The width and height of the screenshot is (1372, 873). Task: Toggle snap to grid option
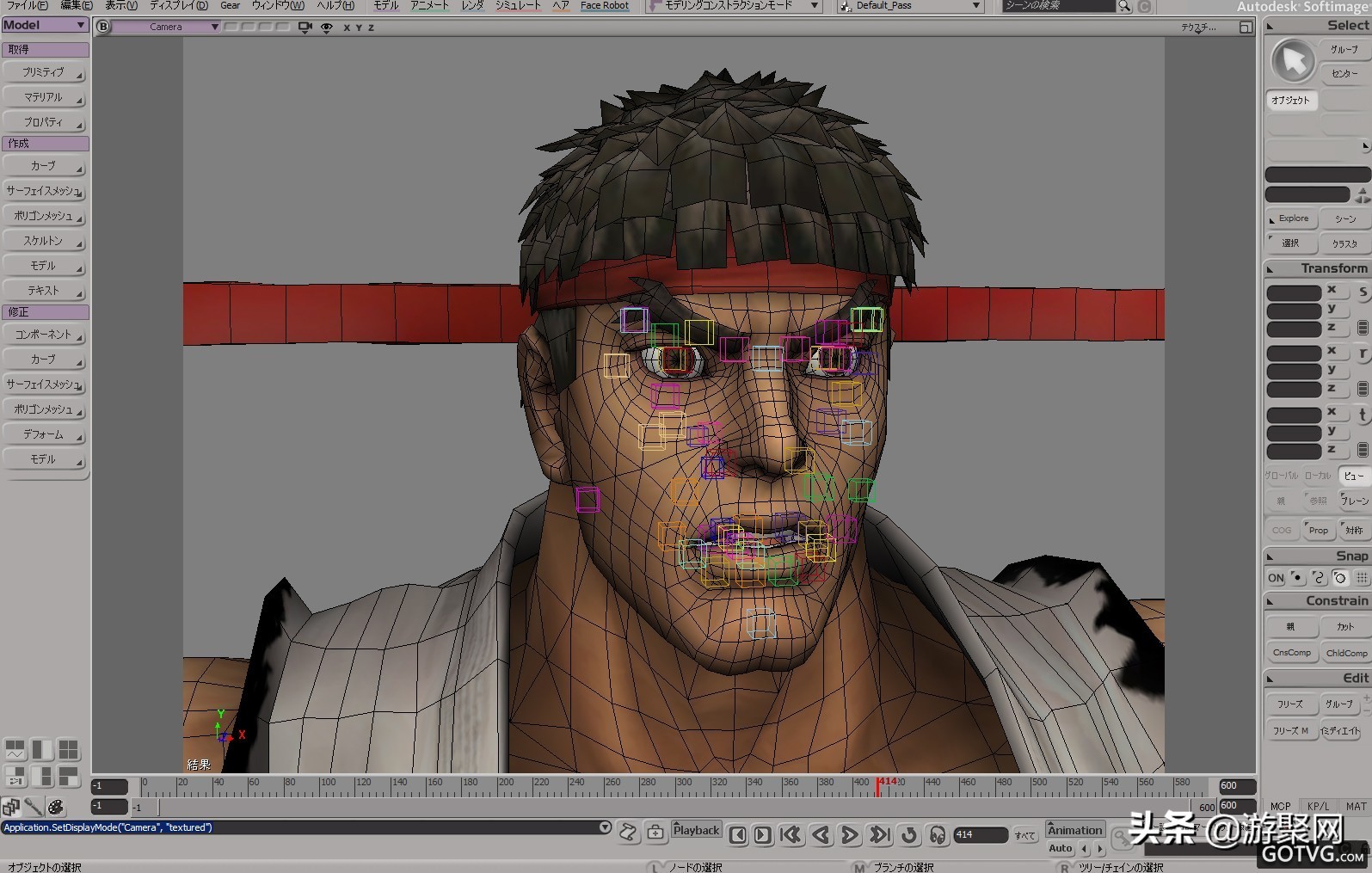click(1362, 578)
